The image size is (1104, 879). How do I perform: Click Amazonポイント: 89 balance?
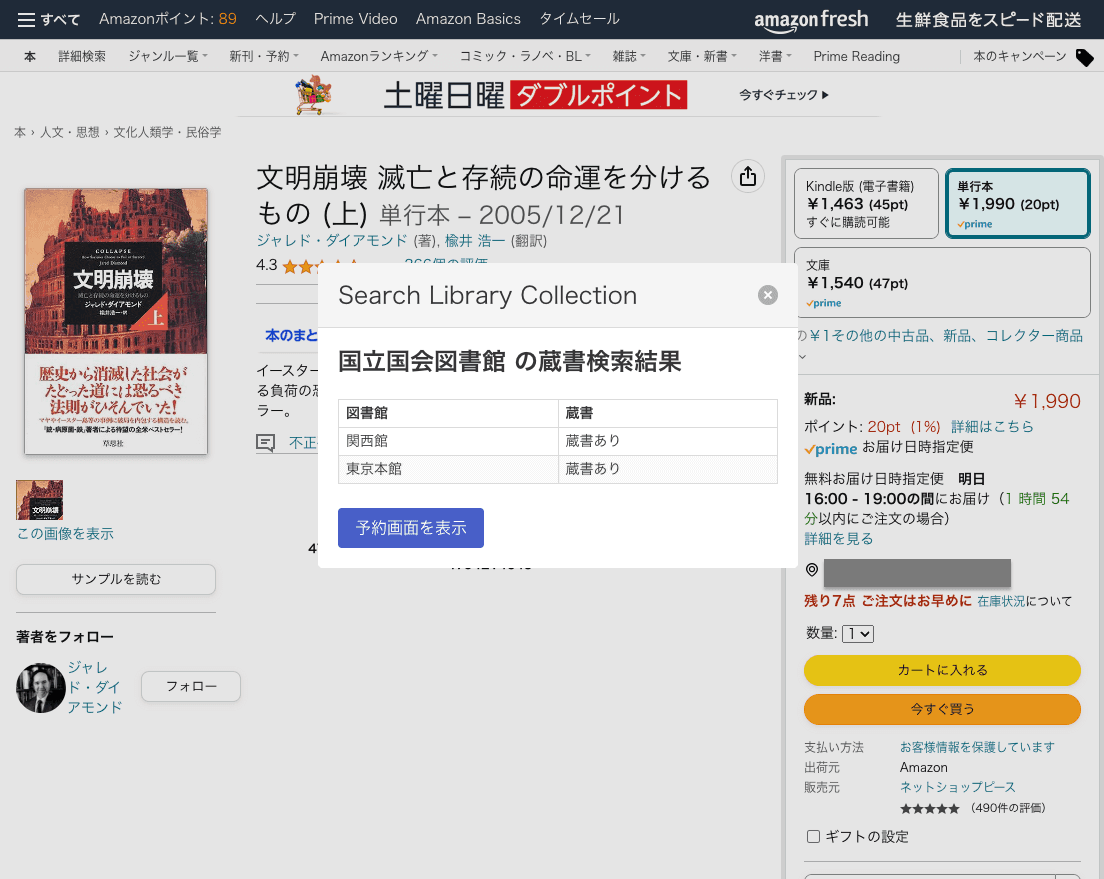point(168,19)
